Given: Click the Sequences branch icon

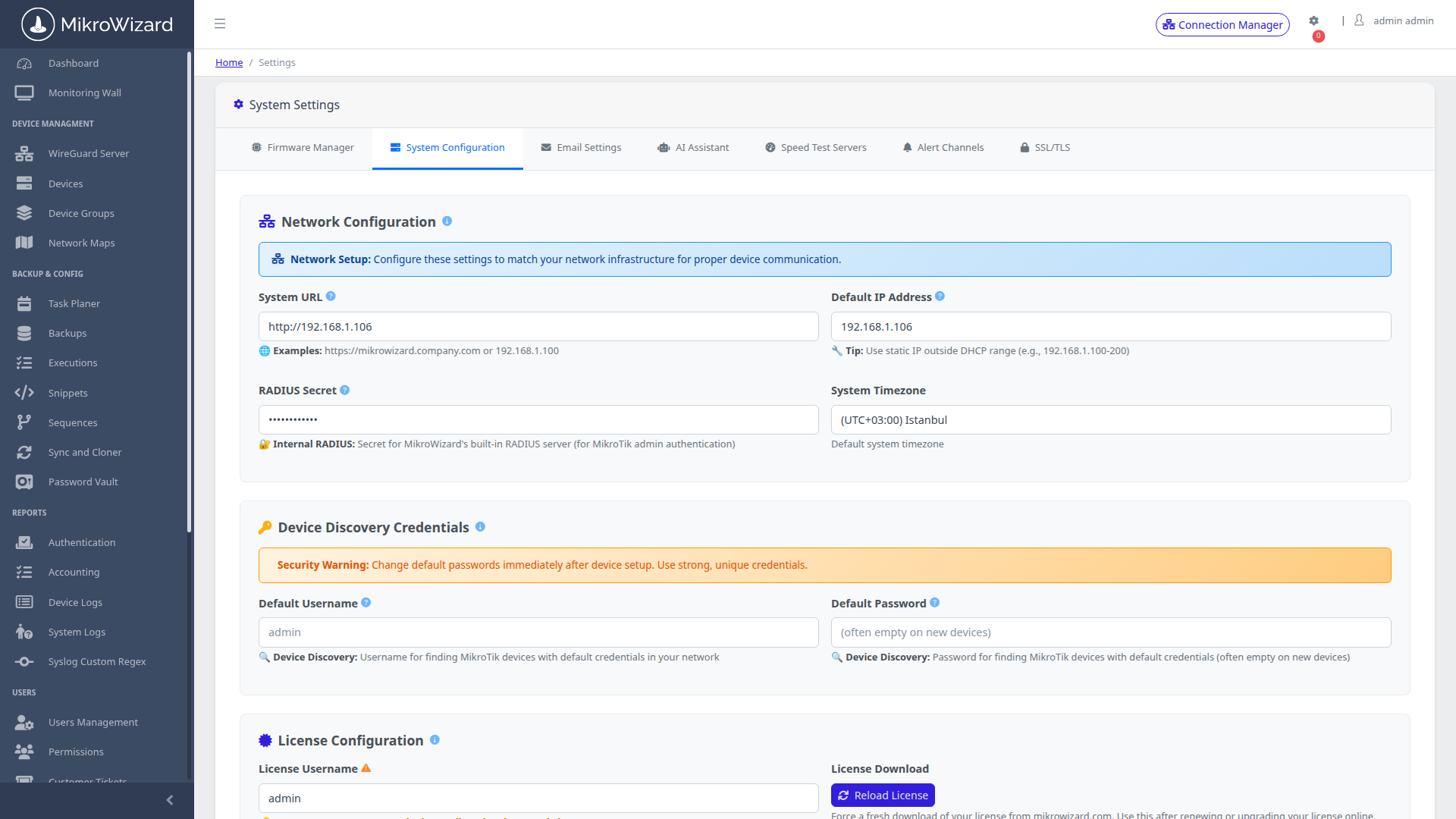Looking at the screenshot, I should coord(24,422).
